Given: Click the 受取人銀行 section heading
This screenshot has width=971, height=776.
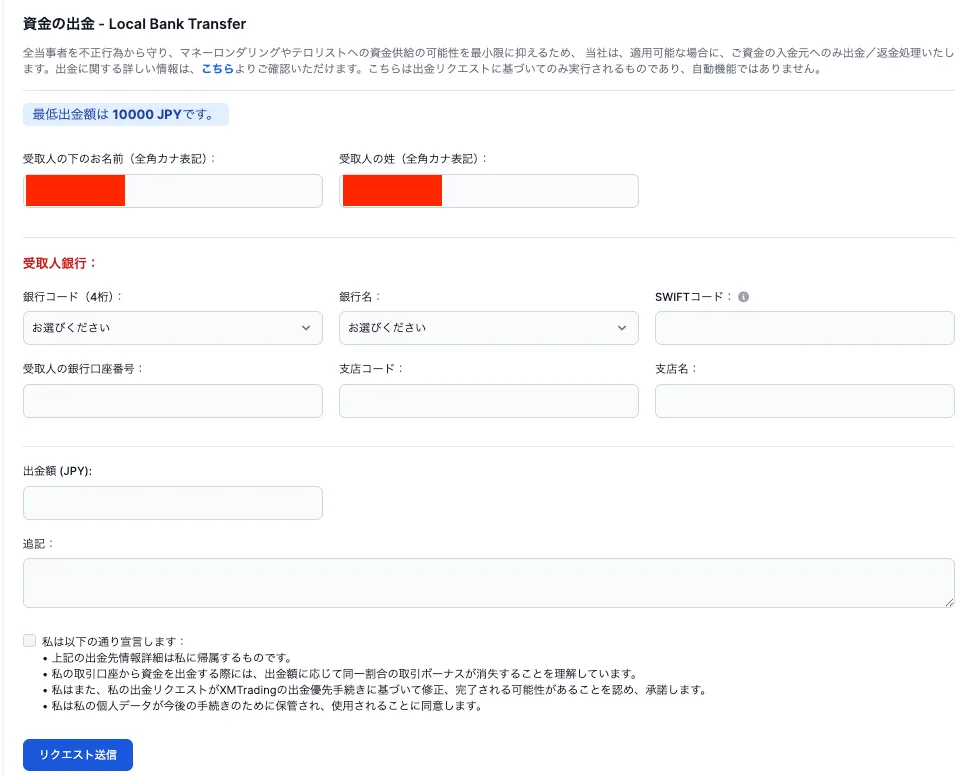Looking at the screenshot, I should [56, 263].
